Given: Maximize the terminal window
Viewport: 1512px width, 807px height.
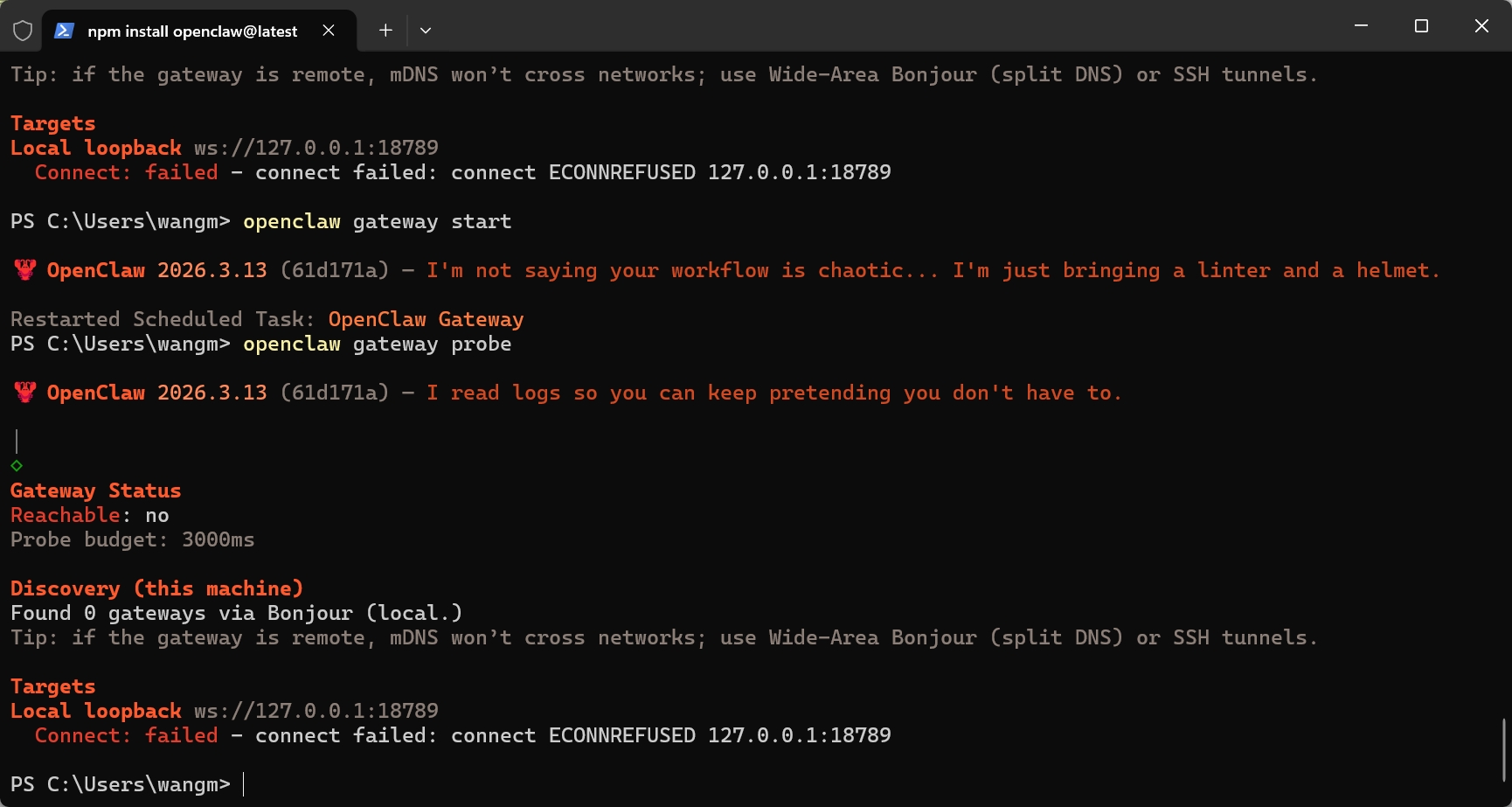Looking at the screenshot, I should click(x=1421, y=26).
